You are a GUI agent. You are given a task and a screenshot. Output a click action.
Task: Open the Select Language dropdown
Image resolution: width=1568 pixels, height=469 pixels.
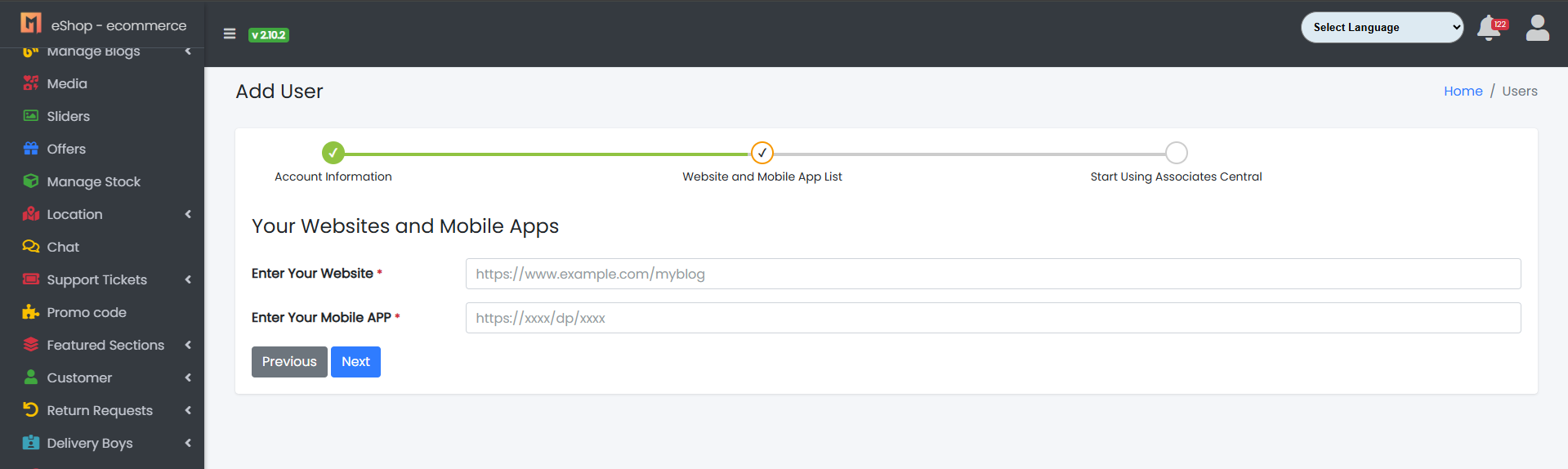click(1383, 27)
